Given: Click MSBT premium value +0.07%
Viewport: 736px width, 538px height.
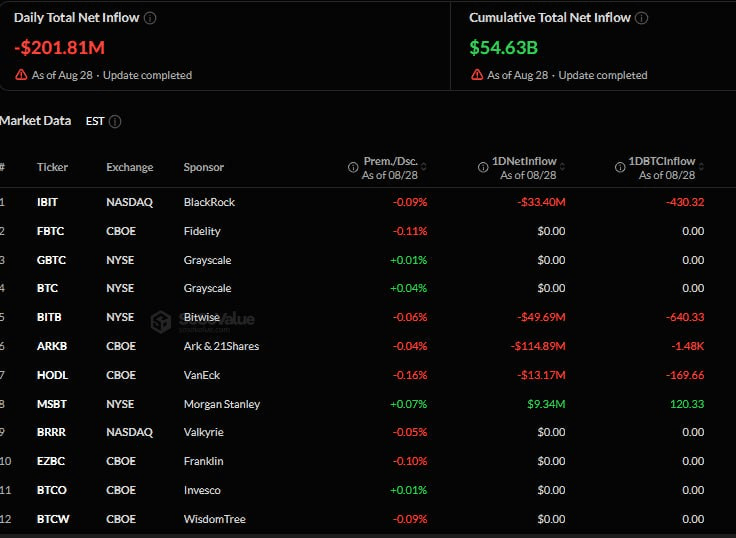Looking at the screenshot, I should [x=408, y=404].
